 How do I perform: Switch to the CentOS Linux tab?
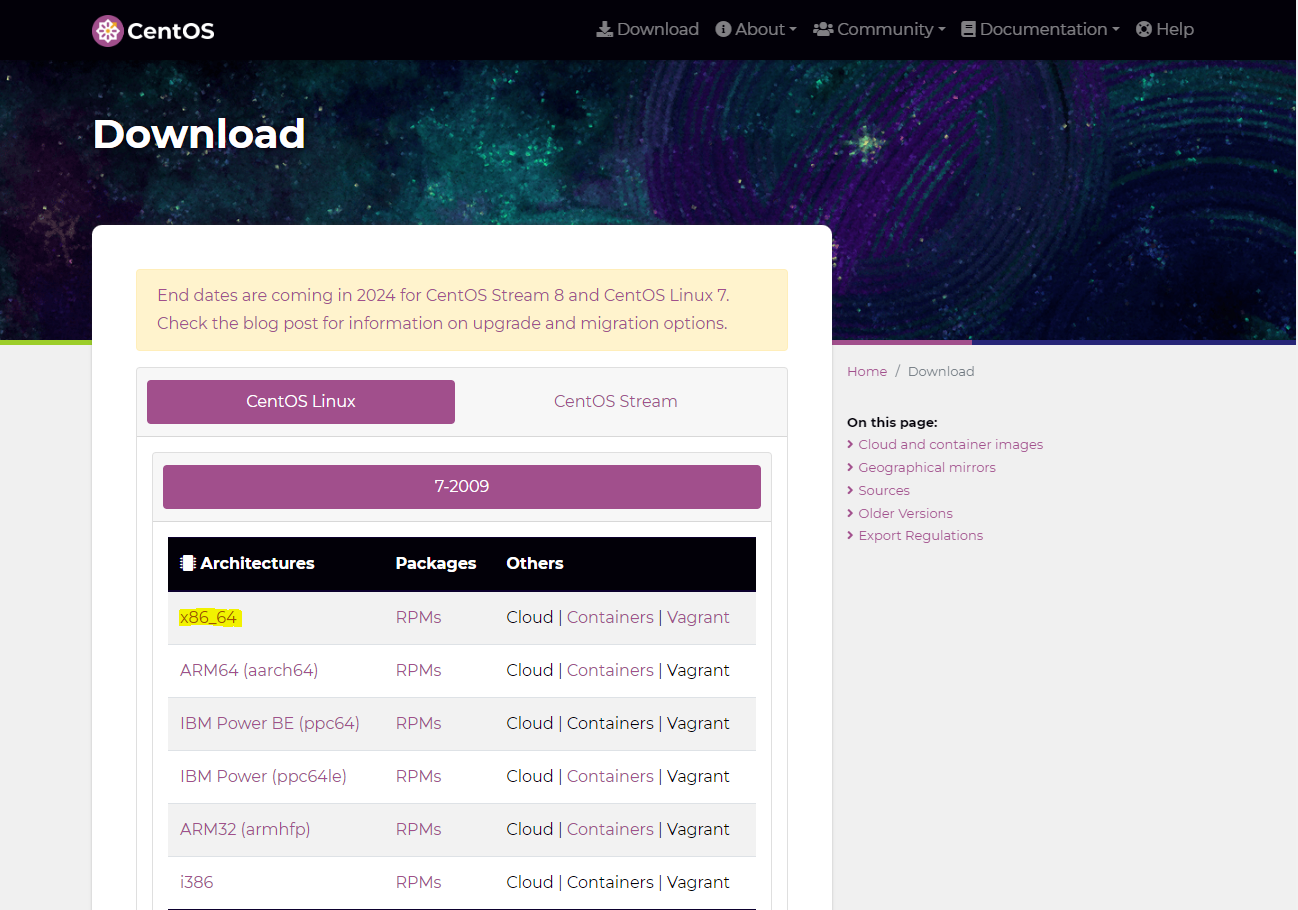(x=301, y=402)
